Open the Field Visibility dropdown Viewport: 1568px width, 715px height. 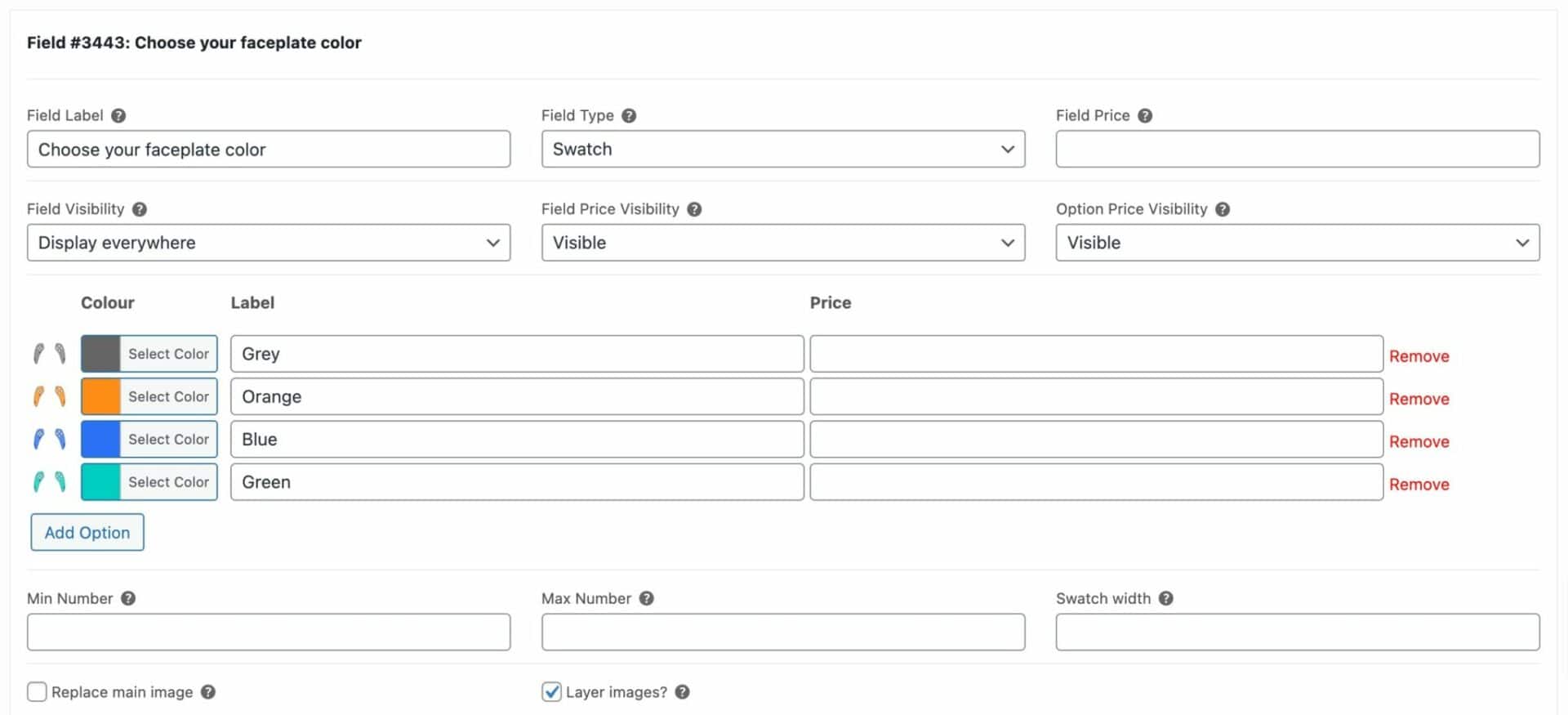[269, 243]
